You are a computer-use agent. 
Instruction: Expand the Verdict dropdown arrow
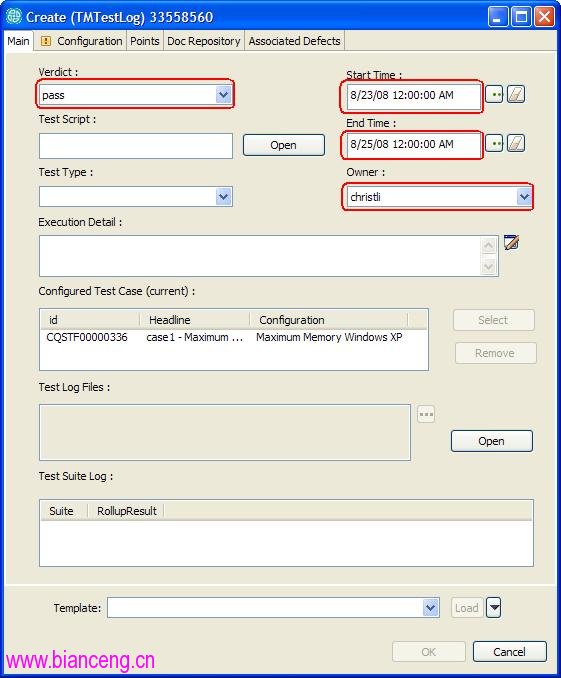click(223, 95)
